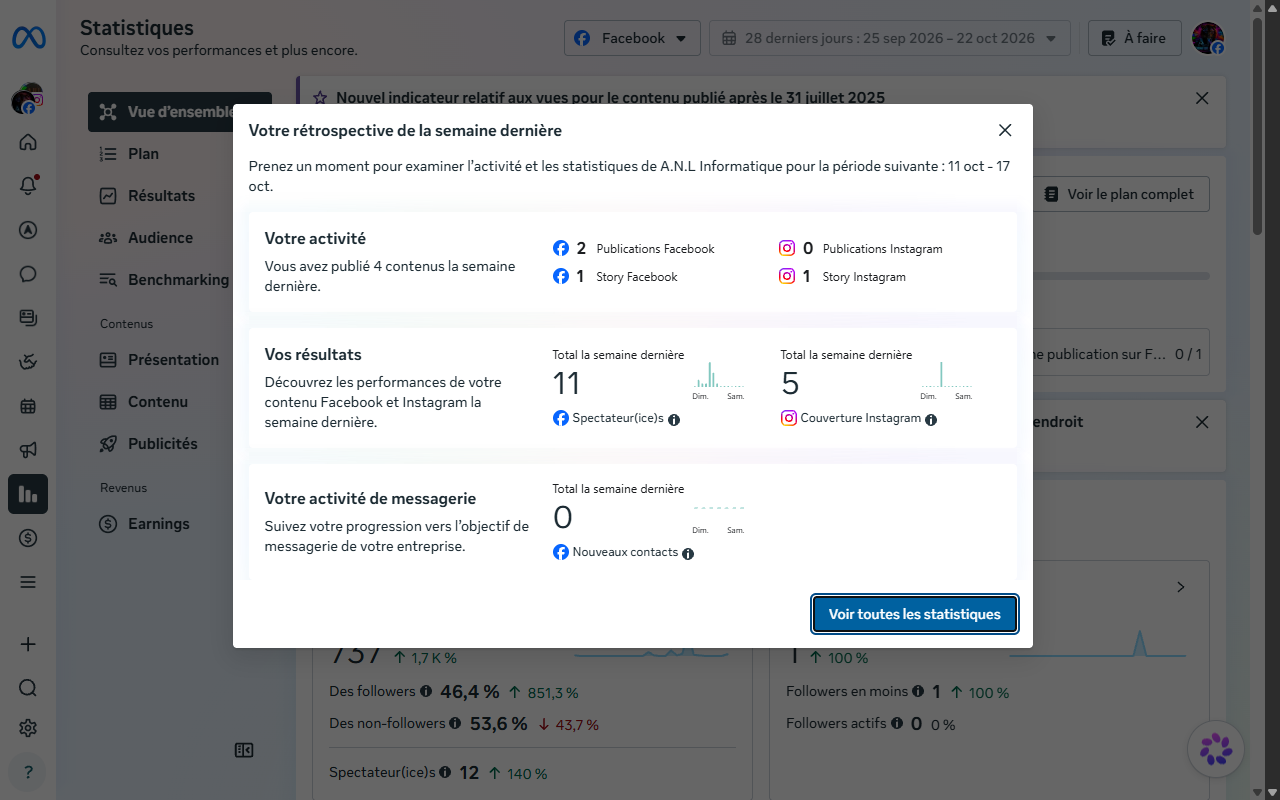The height and width of the screenshot is (800, 1280).
Task: Open settings gear in left rail
Action: click(x=28, y=728)
